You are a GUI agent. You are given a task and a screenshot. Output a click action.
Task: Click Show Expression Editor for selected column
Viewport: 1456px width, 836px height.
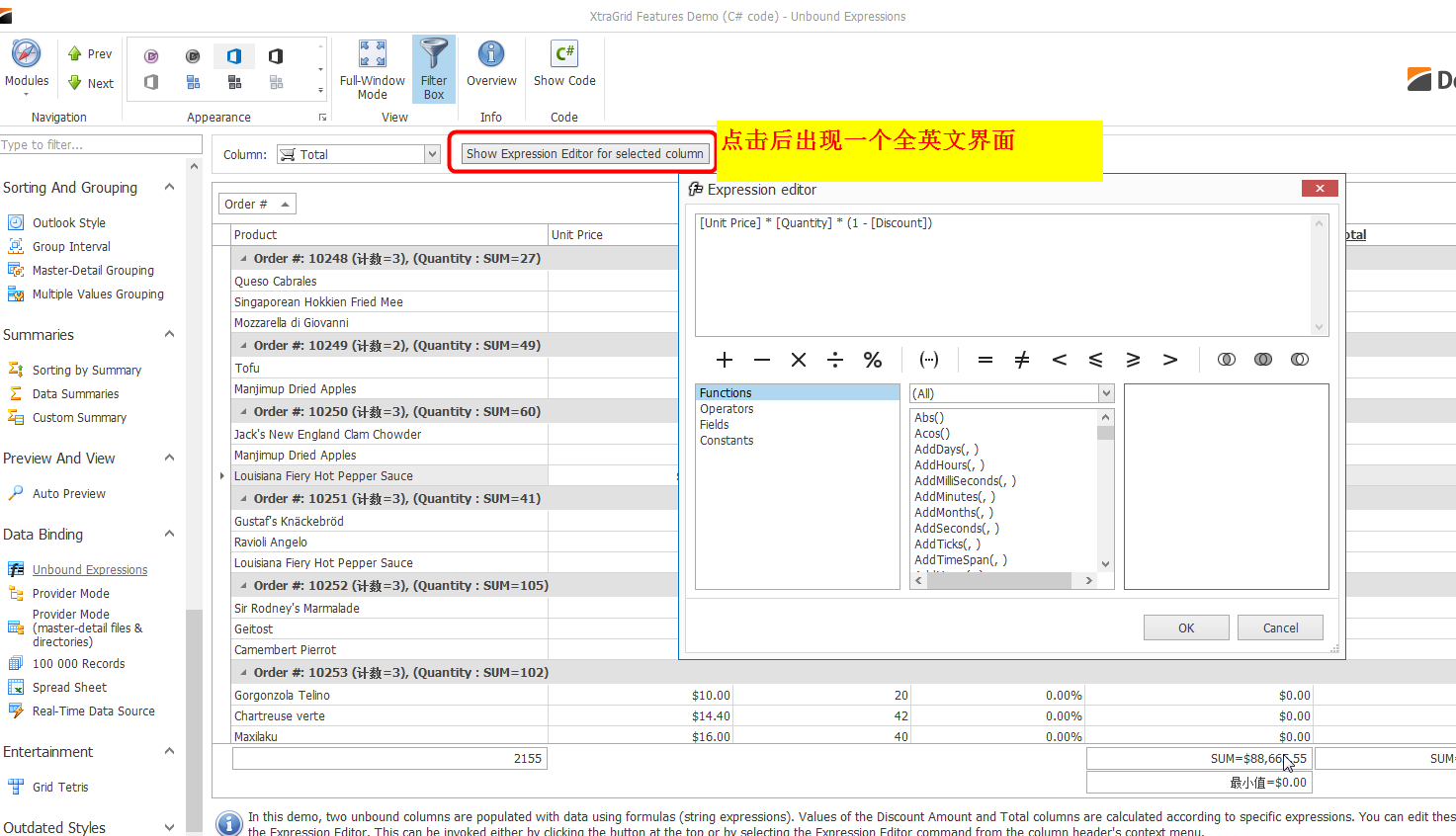click(x=584, y=154)
